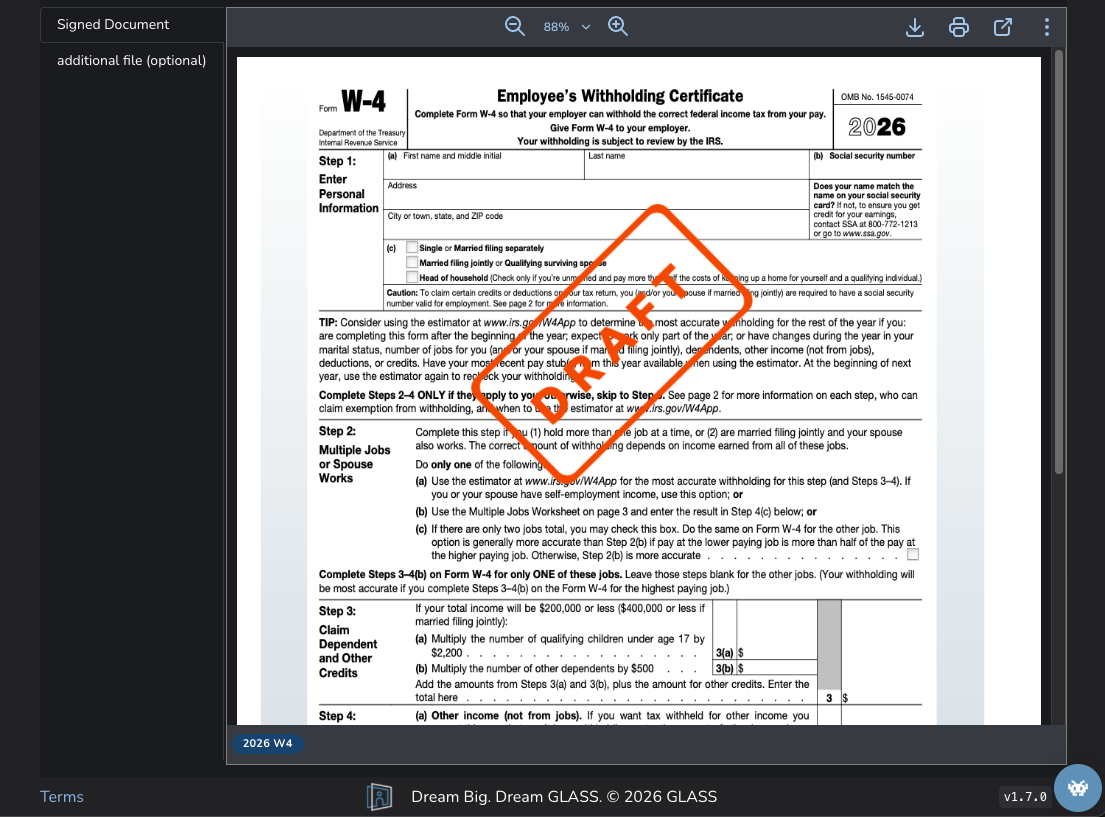Click the 2026 W4 label chip

click(x=267, y=743)
